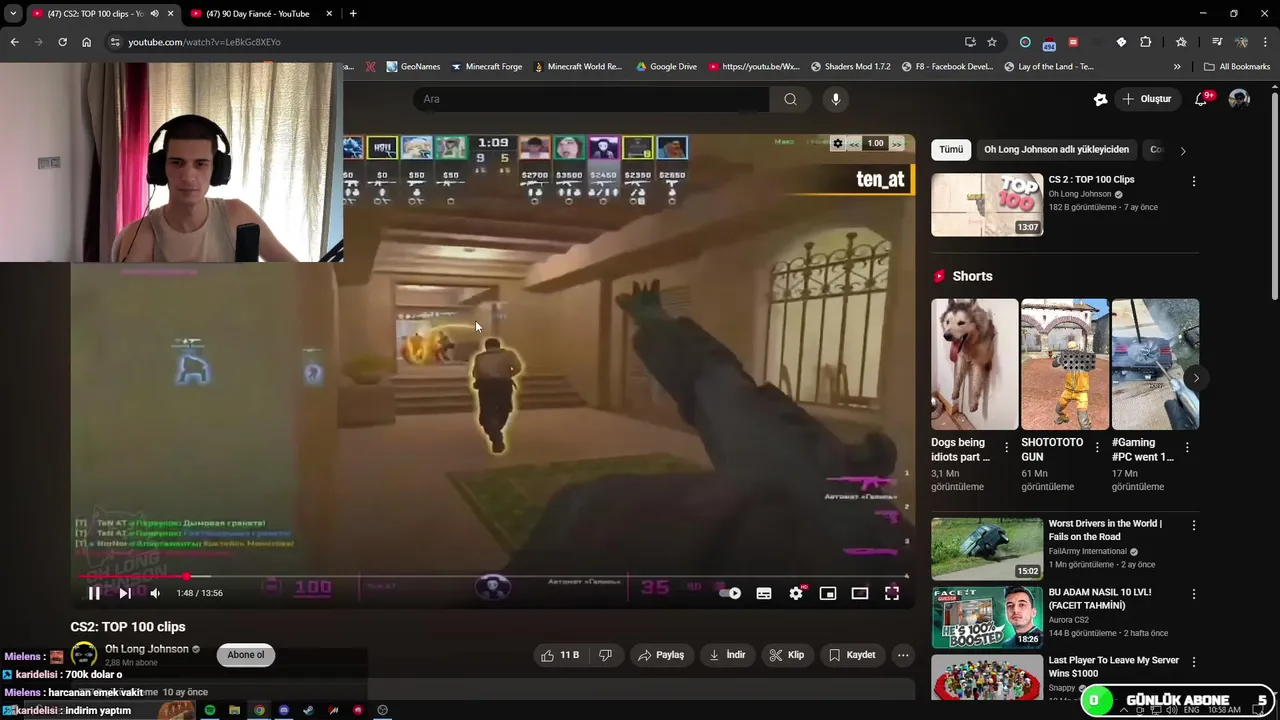The height and width of the screenshot is (720, 1280).
Task: Enable miniplayer mode
Action: pos(828,593)
